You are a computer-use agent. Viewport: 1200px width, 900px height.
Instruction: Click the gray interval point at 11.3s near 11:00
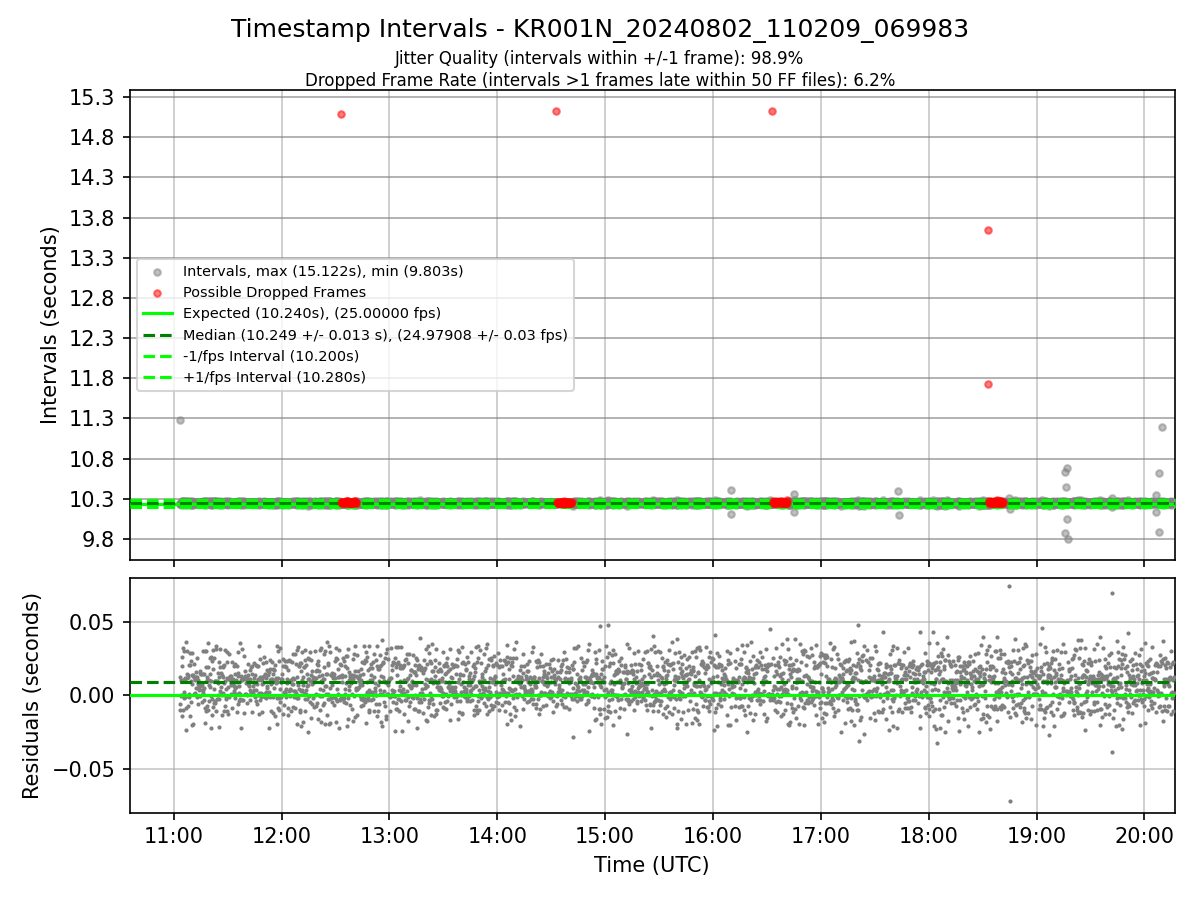tap(180, 420)
